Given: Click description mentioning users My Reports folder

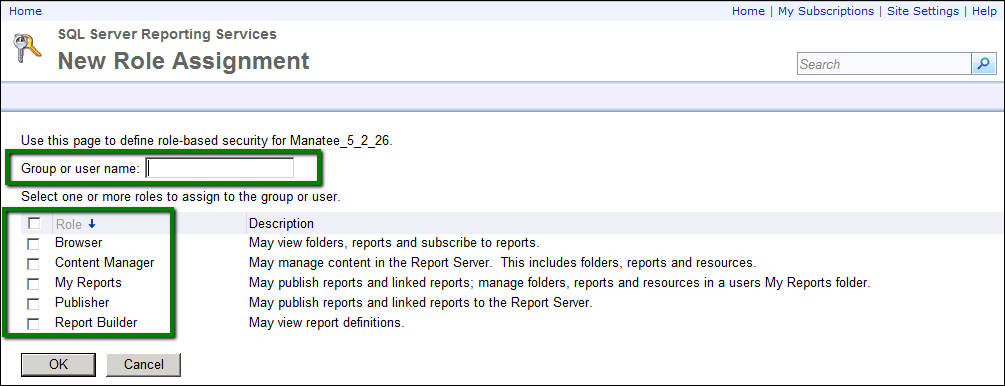Looking at the screenshot, I should [x=559, y=283].
